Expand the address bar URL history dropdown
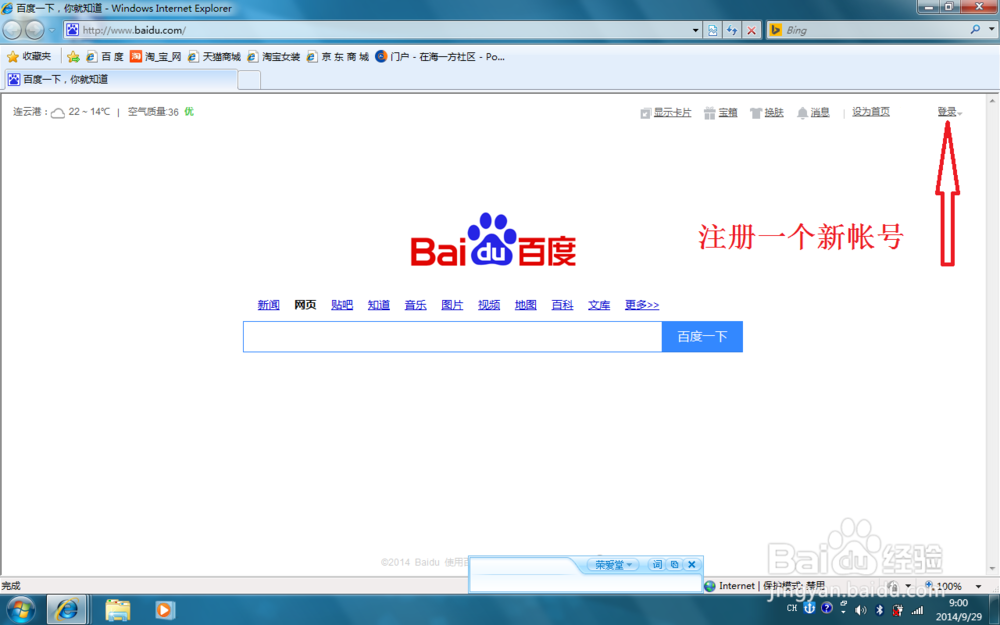 click(x=695, y=30)
